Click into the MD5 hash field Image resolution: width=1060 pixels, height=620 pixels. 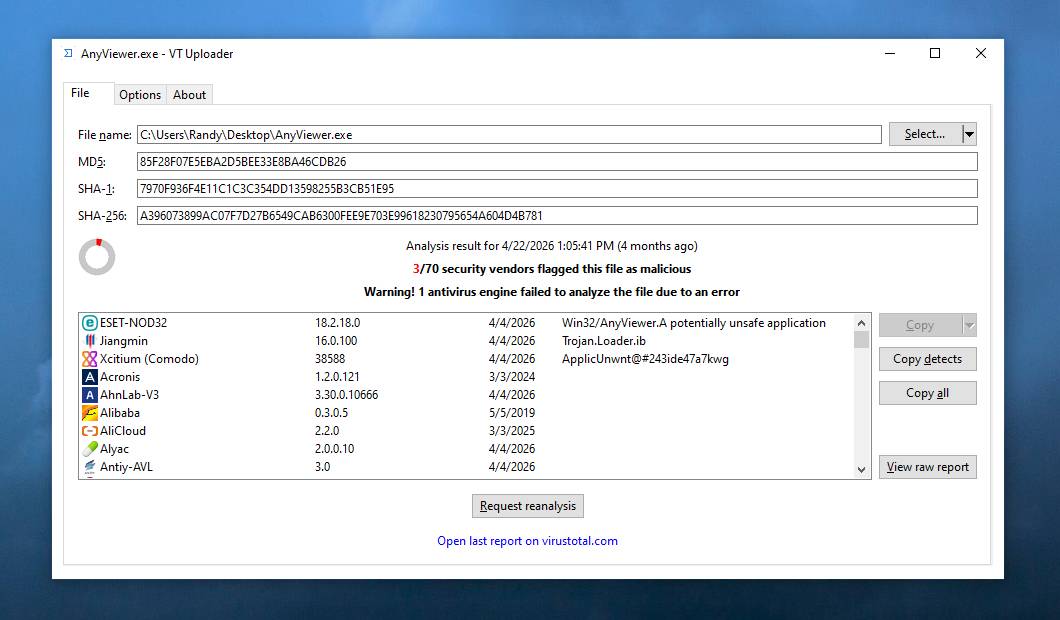[x=557, y=162]
